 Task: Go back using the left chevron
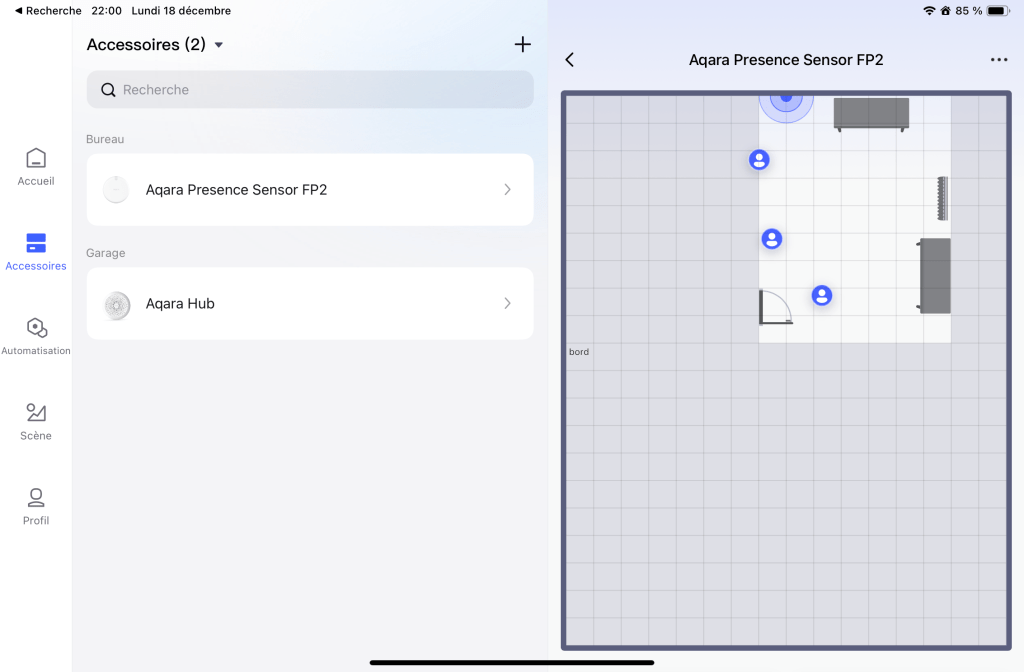click(570, 60)
